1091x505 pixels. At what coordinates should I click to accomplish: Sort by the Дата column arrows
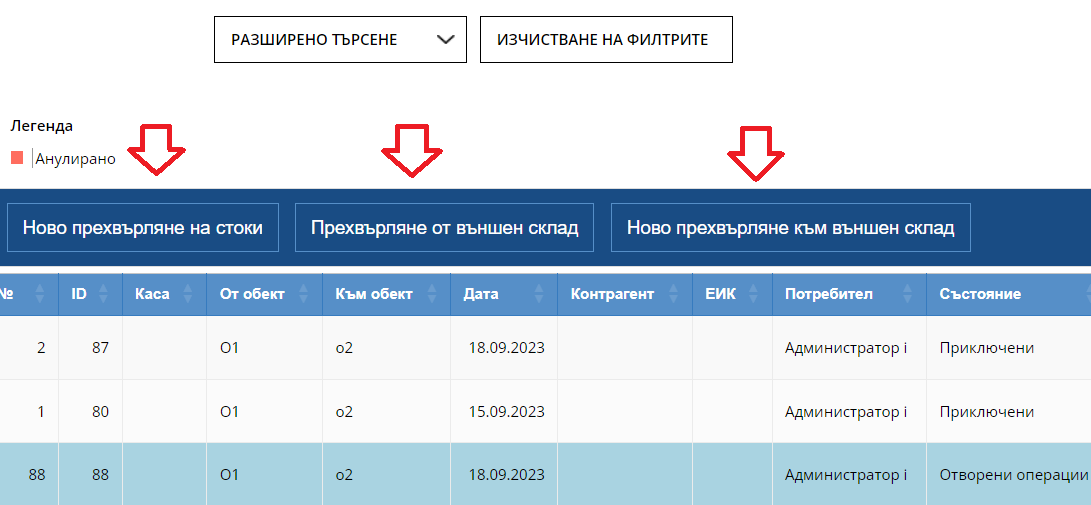(539, 294)
